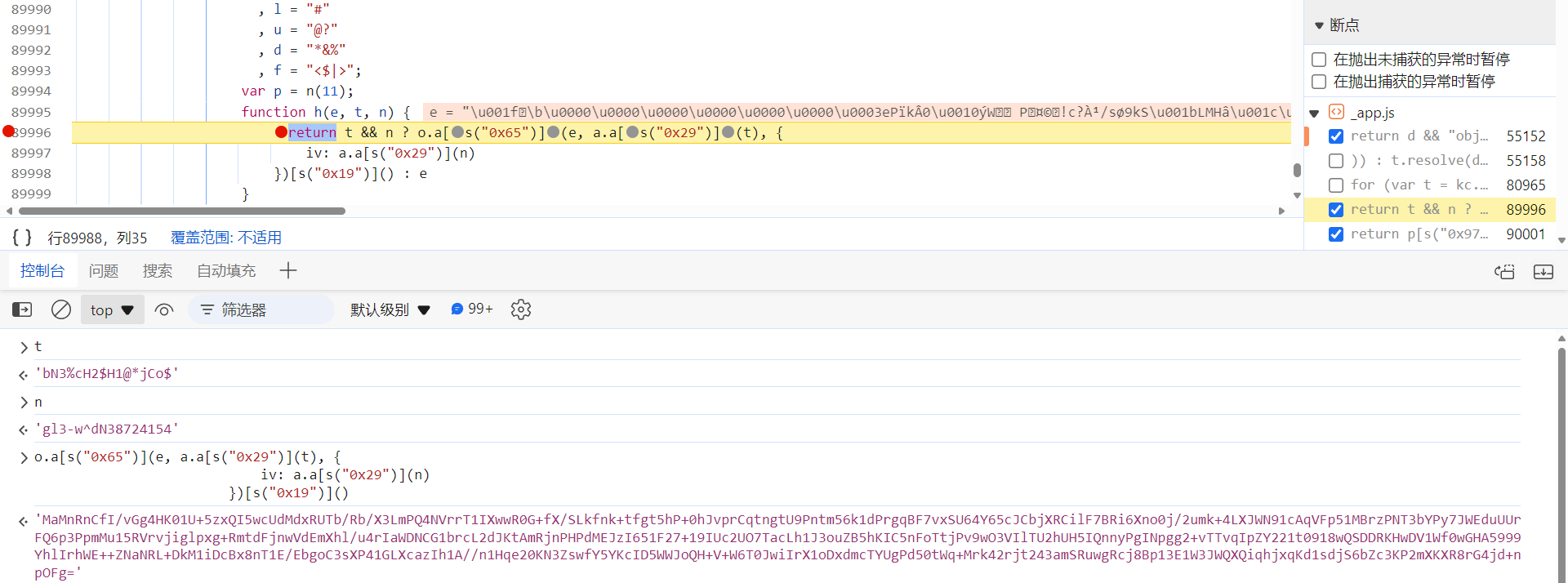1568x583 pixels.
Task: Click the iv: a.a[s("0x29")](n) code line
Action: (390, 153)
